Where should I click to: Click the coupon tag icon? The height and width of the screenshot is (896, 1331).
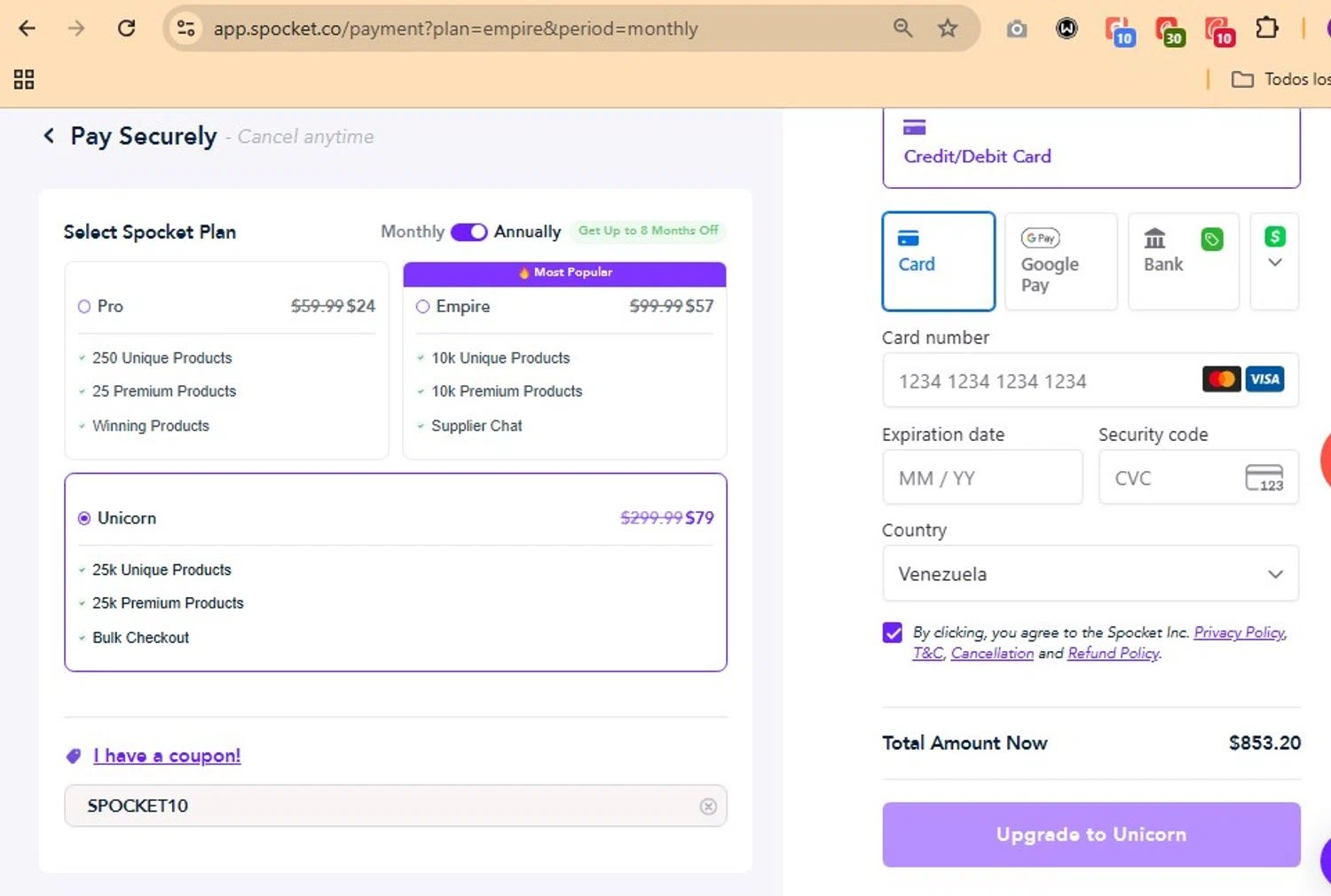[x=74, y=756]
